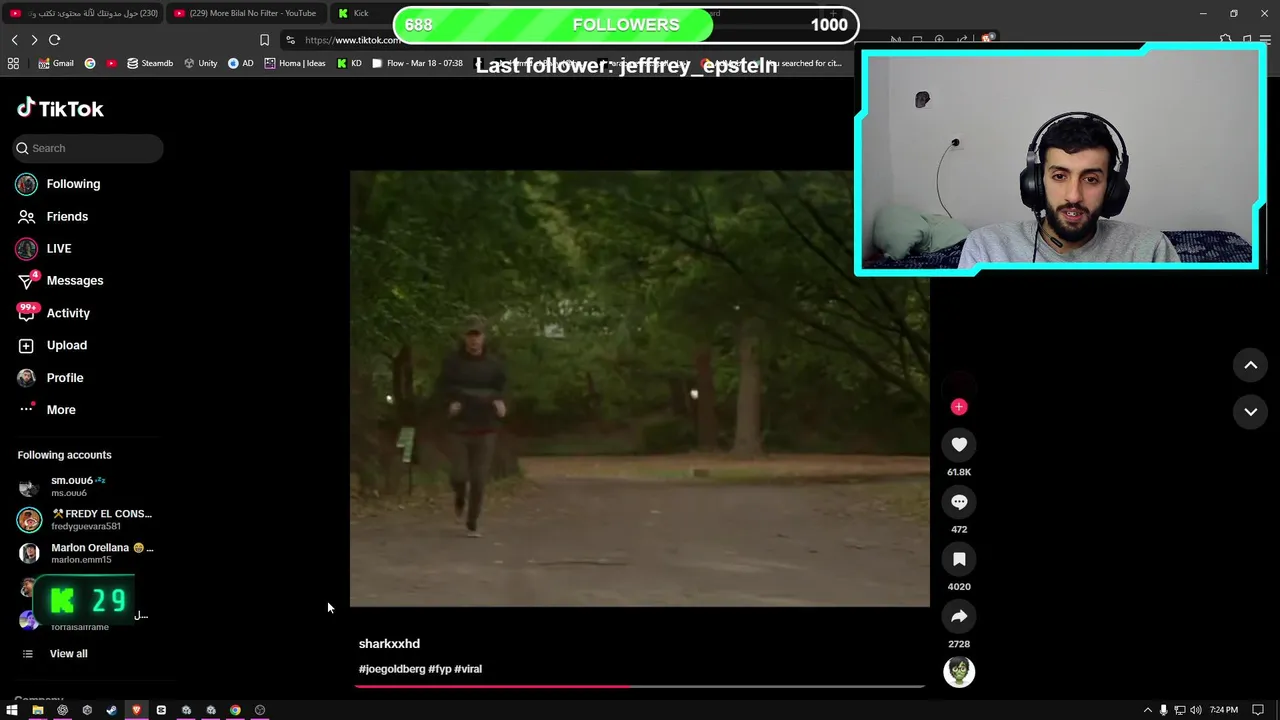Open Brave browser from the taskbar
The width and height of the screenshot is (1280, 720).
click(136, 710)
